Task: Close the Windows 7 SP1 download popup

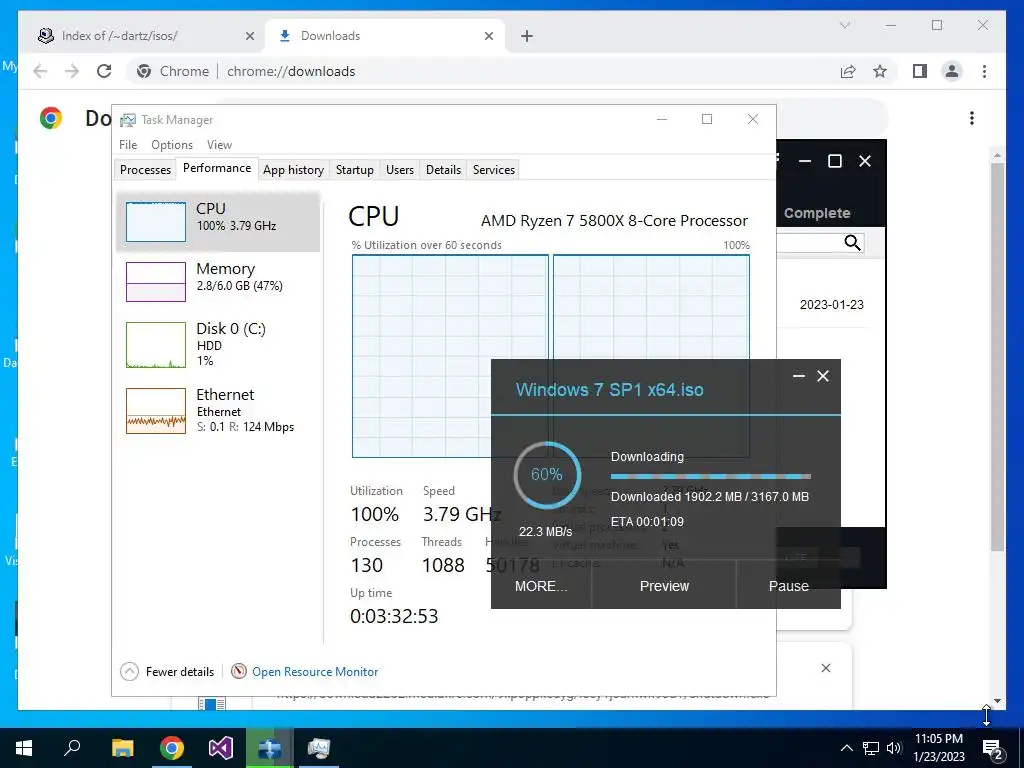Action: point(823,376)
